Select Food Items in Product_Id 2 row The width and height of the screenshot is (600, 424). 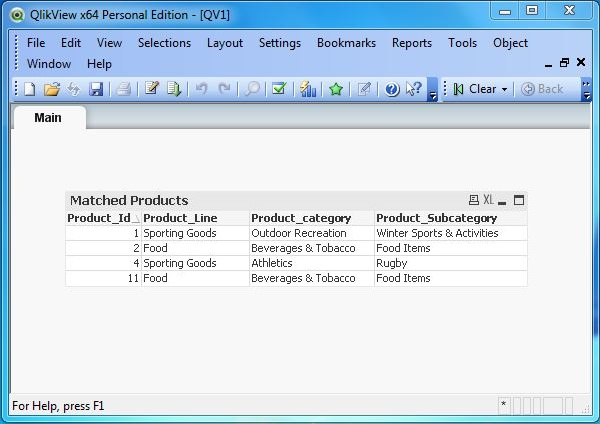451,248
